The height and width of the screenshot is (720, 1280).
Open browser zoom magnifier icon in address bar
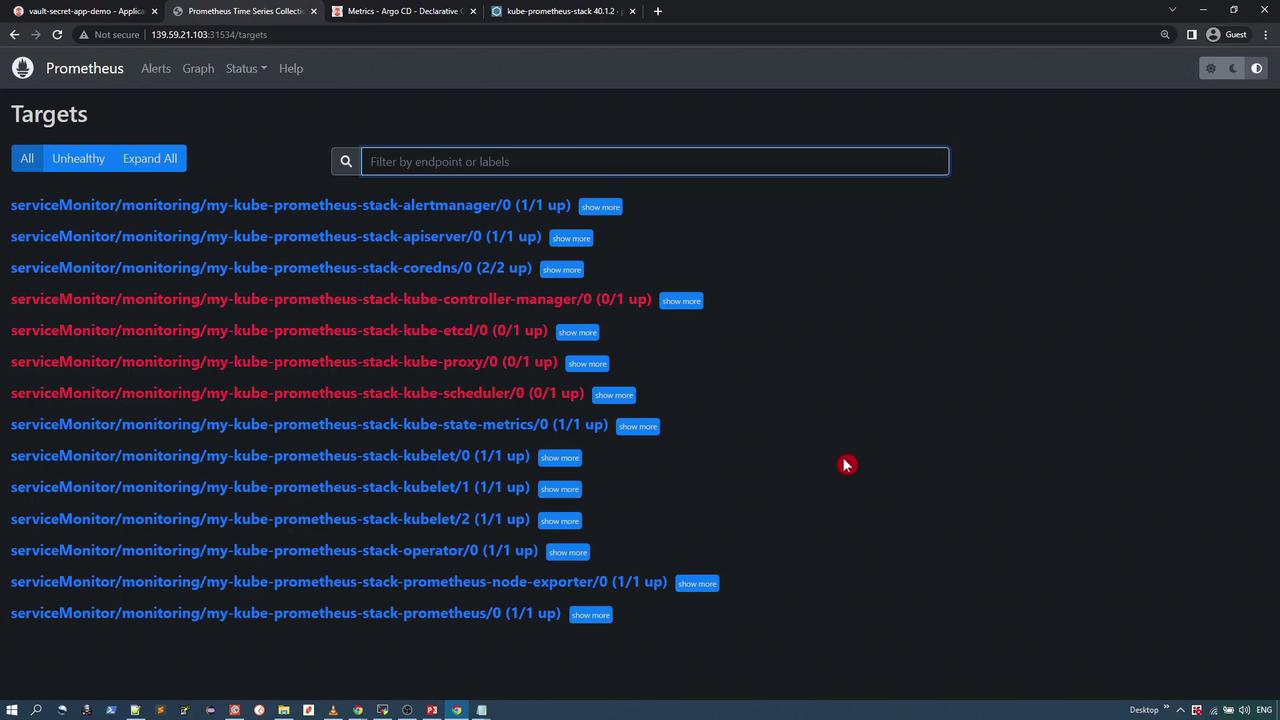[x=1165, y=35]
